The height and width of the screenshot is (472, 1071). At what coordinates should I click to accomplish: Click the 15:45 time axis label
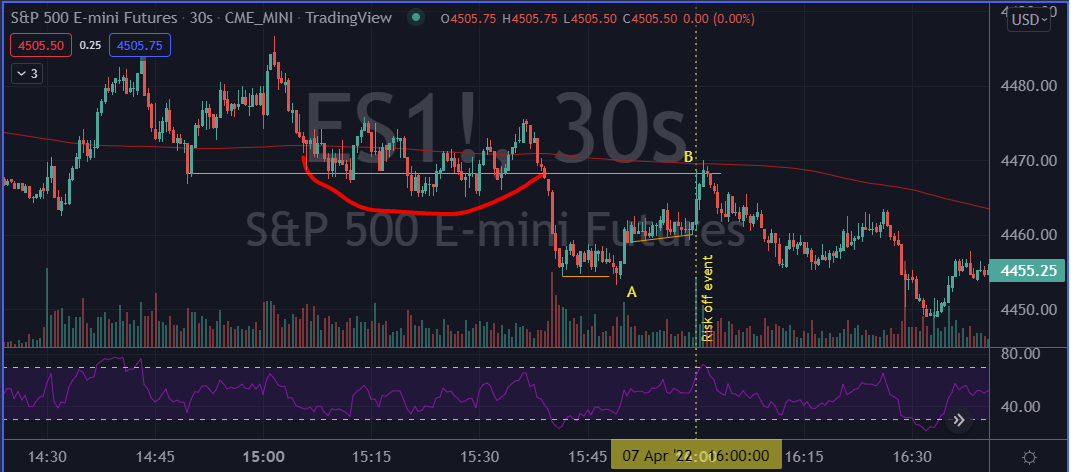pos(587,456)
